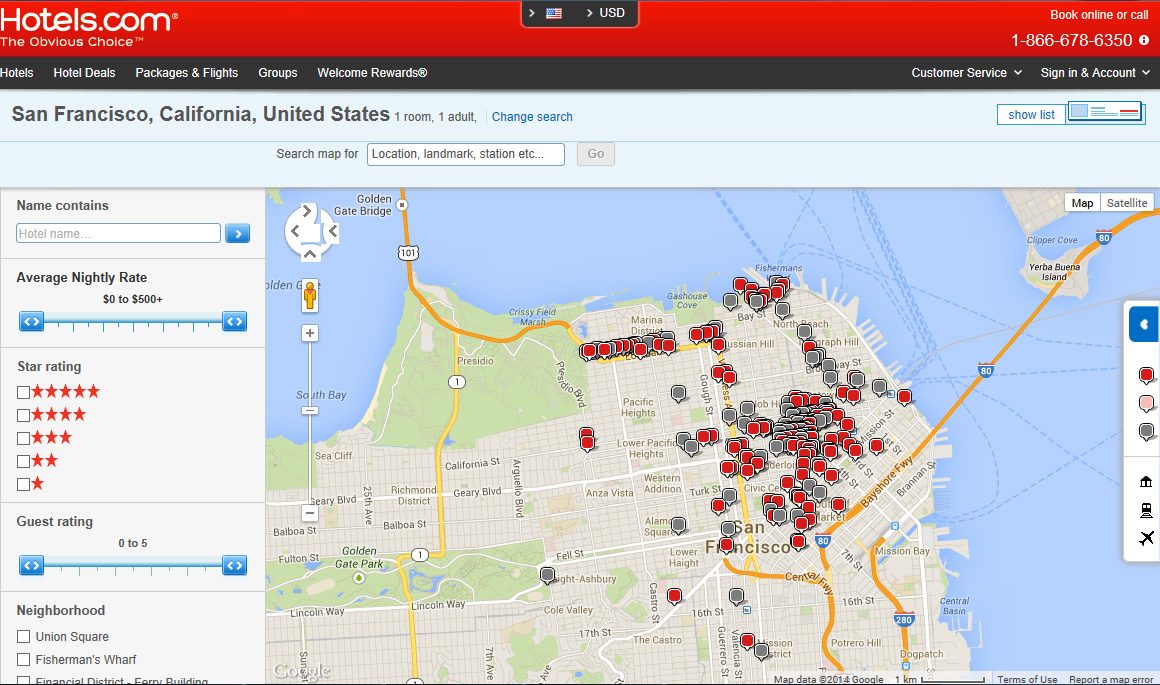Viewport: 1160px width, 685px height.
Task: Click the show list button
Action: coord(1031,115)
